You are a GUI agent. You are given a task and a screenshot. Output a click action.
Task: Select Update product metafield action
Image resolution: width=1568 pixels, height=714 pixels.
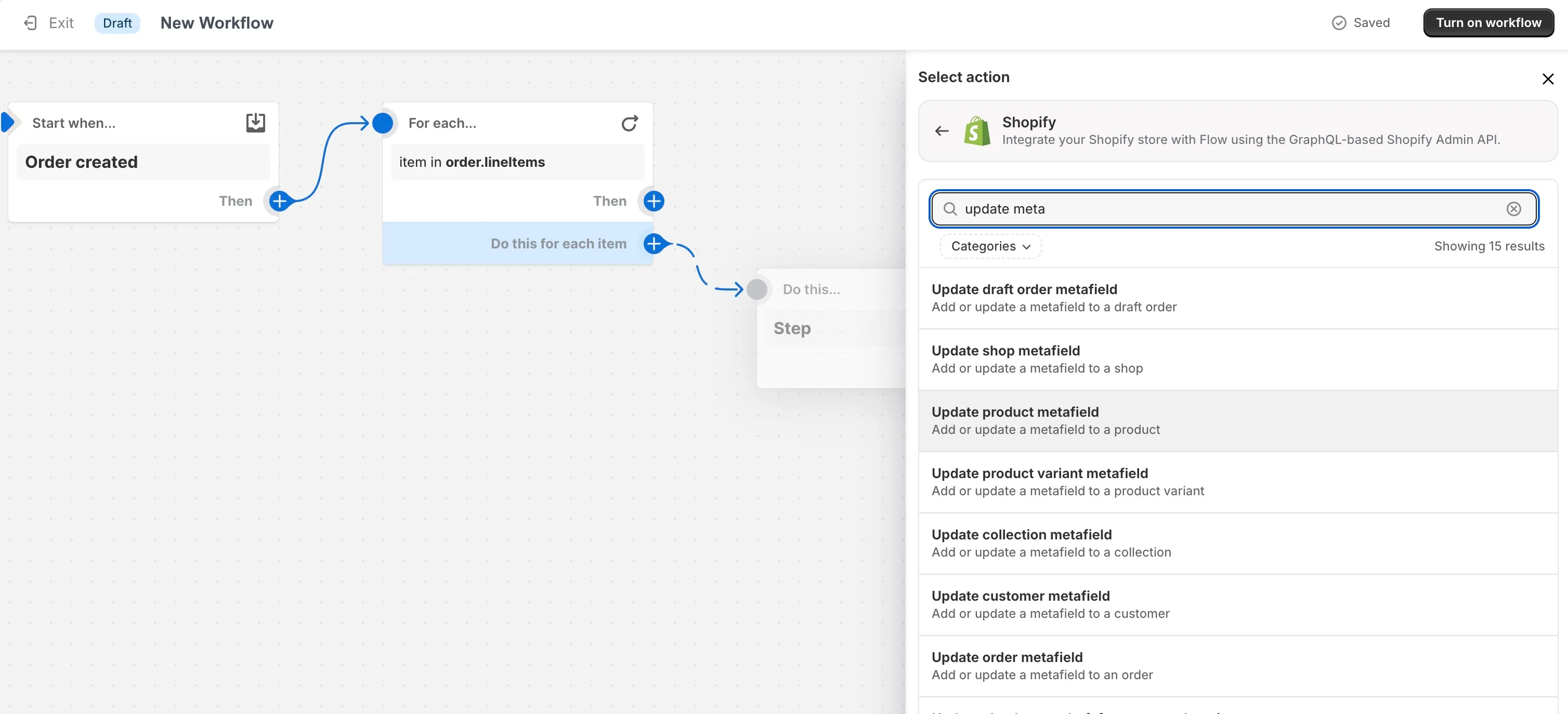(x=1237, y=421)
